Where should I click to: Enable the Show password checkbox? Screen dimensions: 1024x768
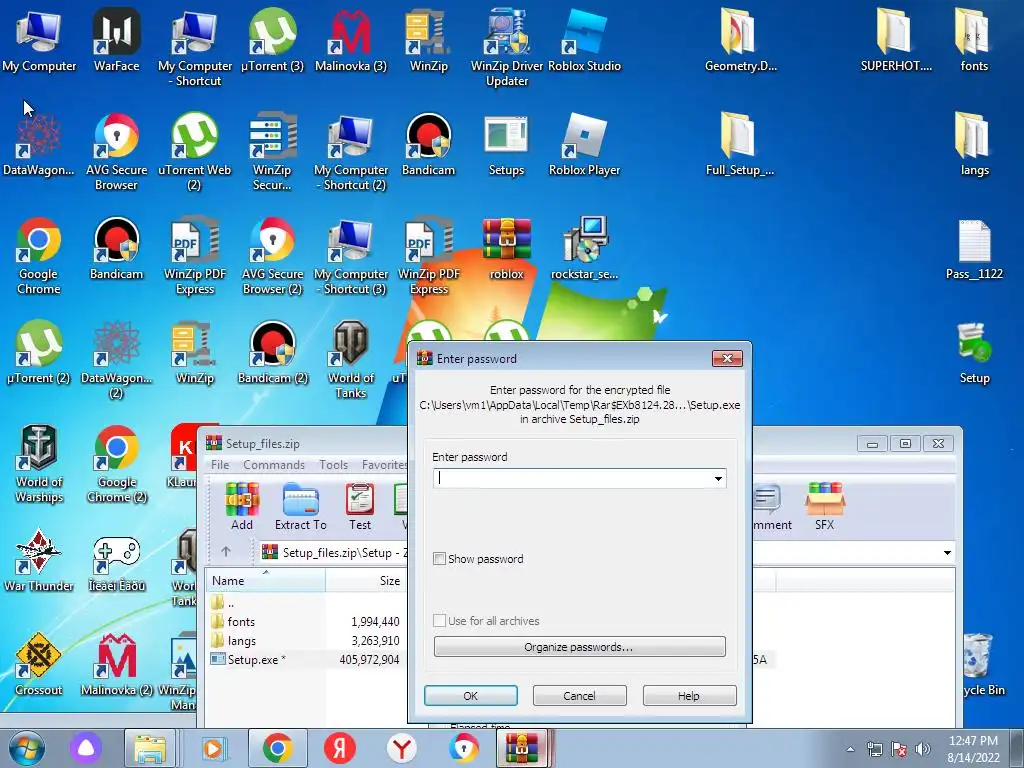coord(440,558)
